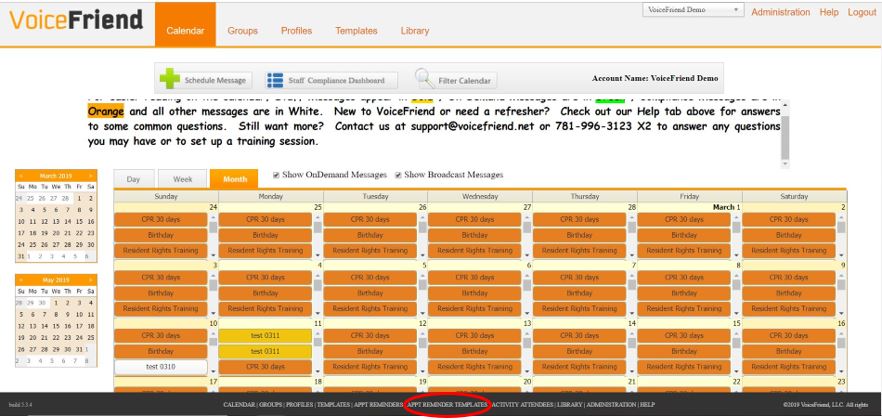Click the magnifying glass Filter Calendar icon
Screen dimensions: 882x420
pos(425,79)
